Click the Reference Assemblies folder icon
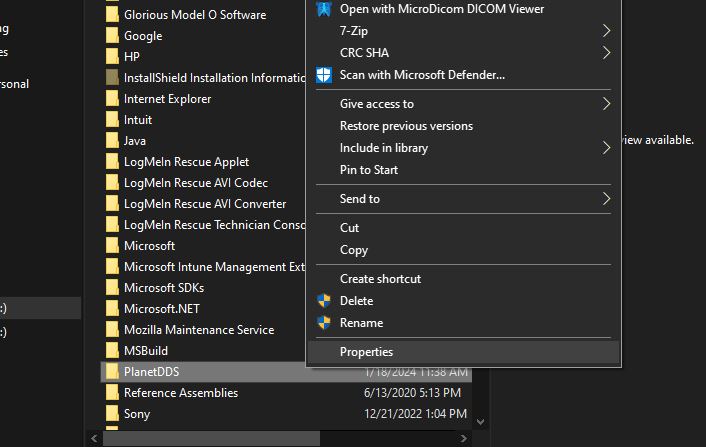706x447 pixels. (112, 393)
